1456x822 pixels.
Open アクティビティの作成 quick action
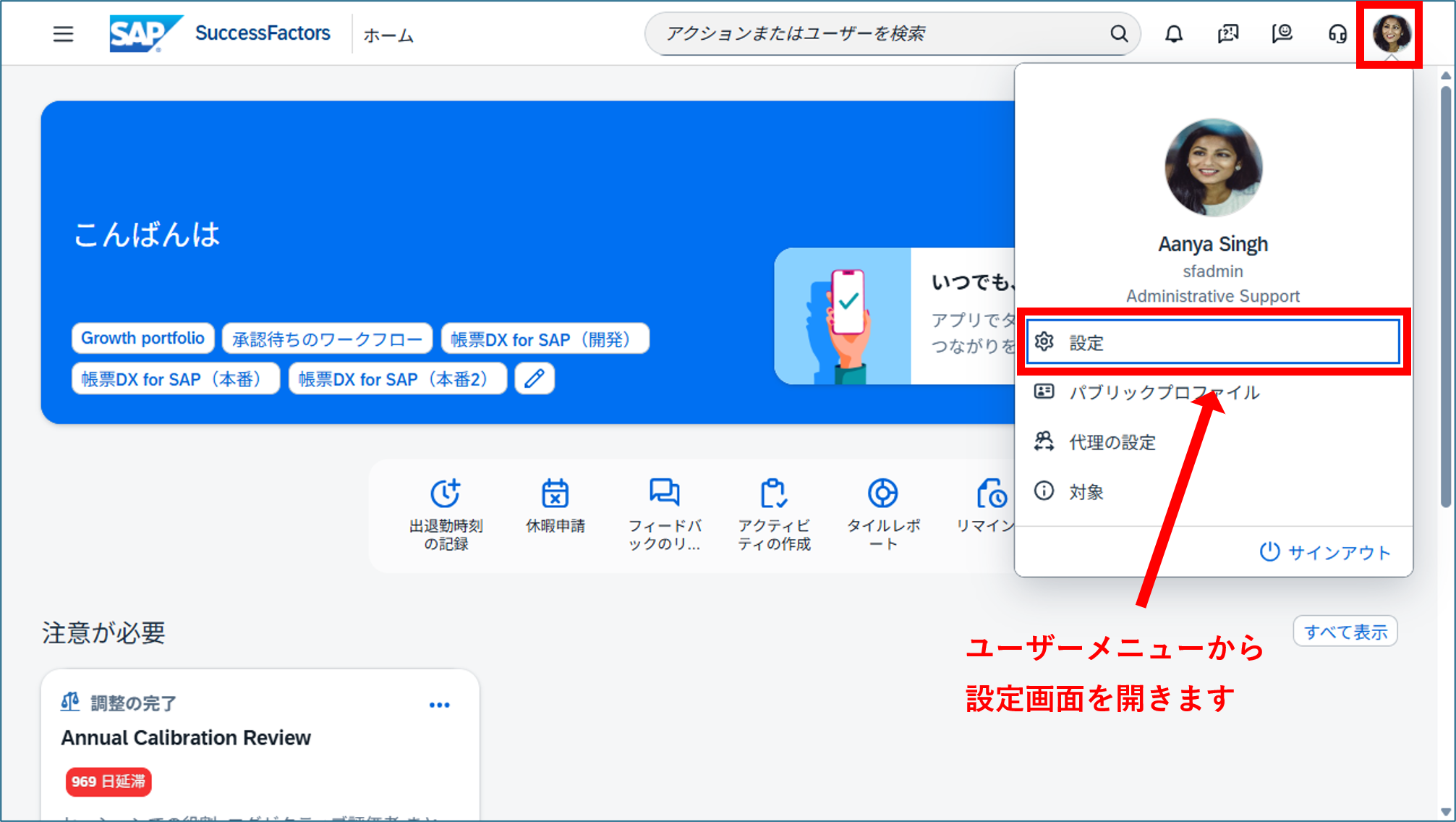click(x=773, y=514)
